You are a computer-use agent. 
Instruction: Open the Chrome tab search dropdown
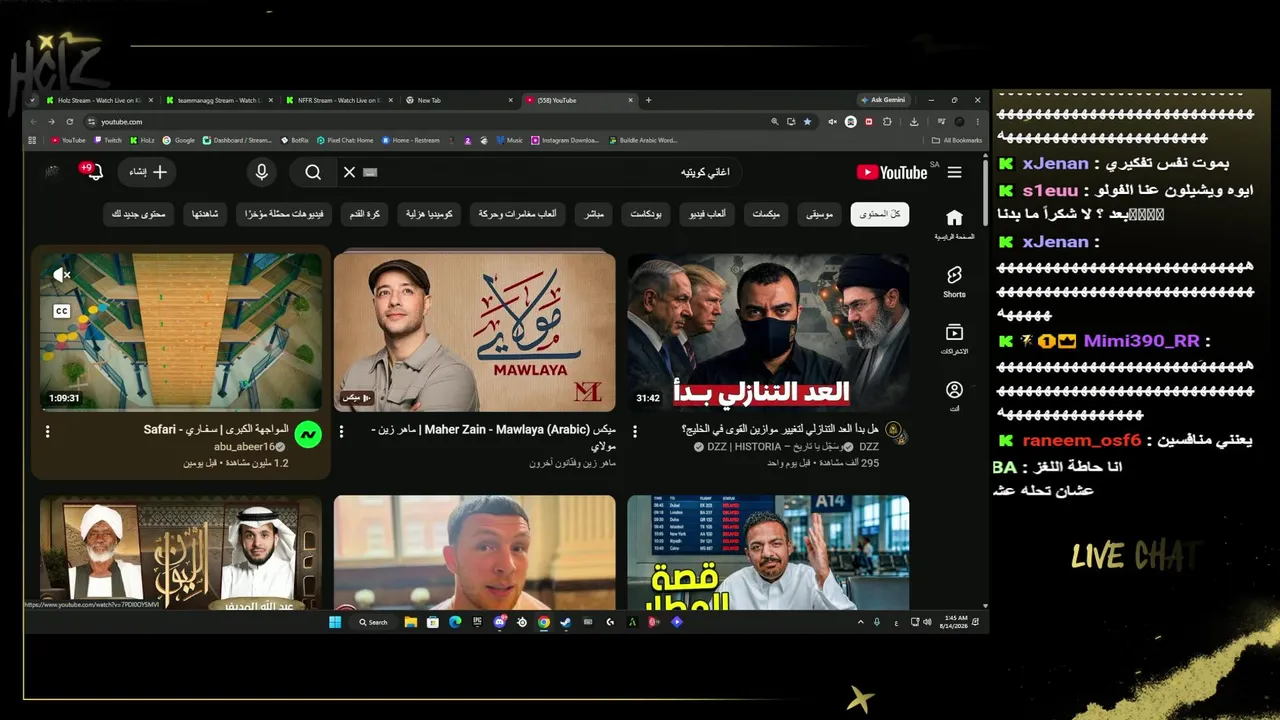(32, 100)
